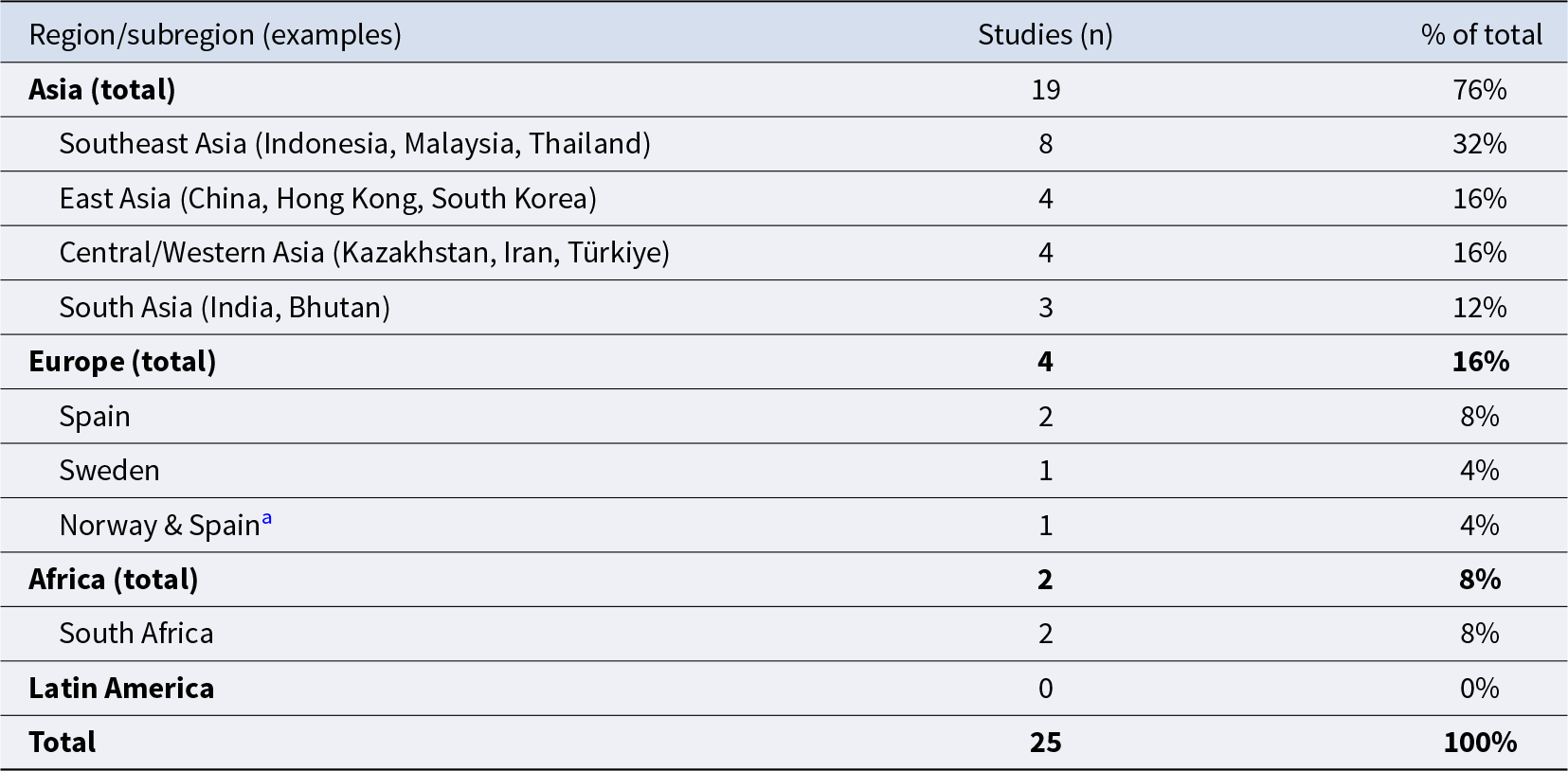
Task: Select the Sweden row label
Action: tap(109, 471)
